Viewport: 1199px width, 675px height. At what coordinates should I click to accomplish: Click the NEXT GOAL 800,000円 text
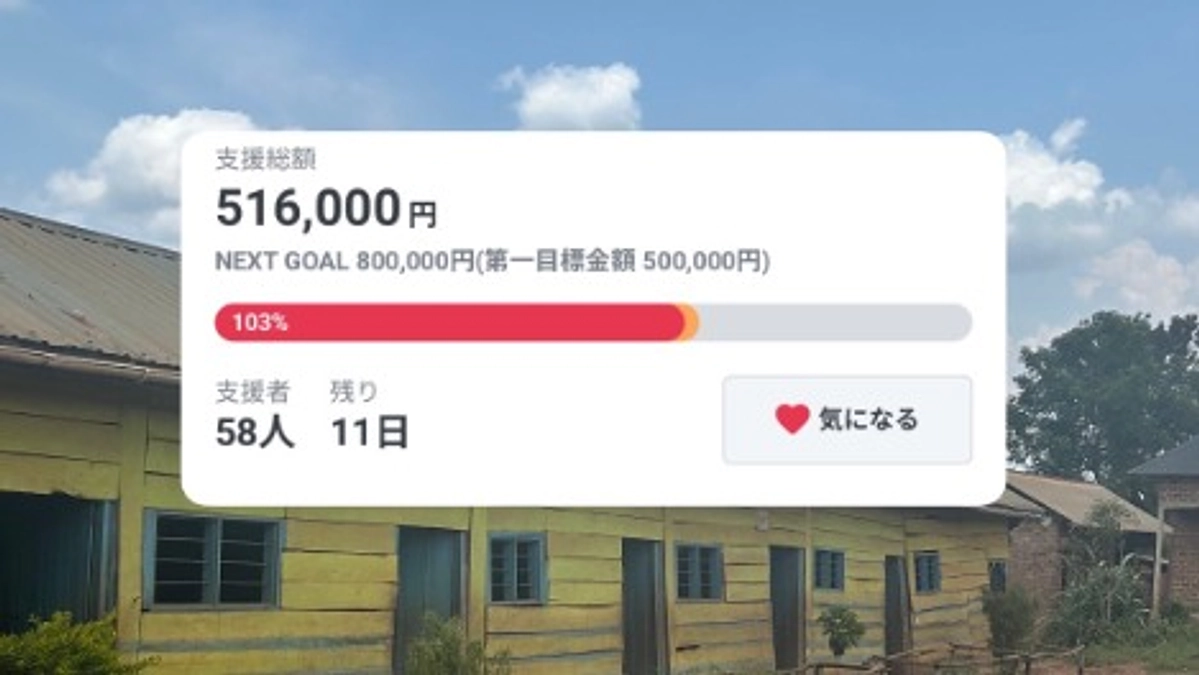coord(344,262)
